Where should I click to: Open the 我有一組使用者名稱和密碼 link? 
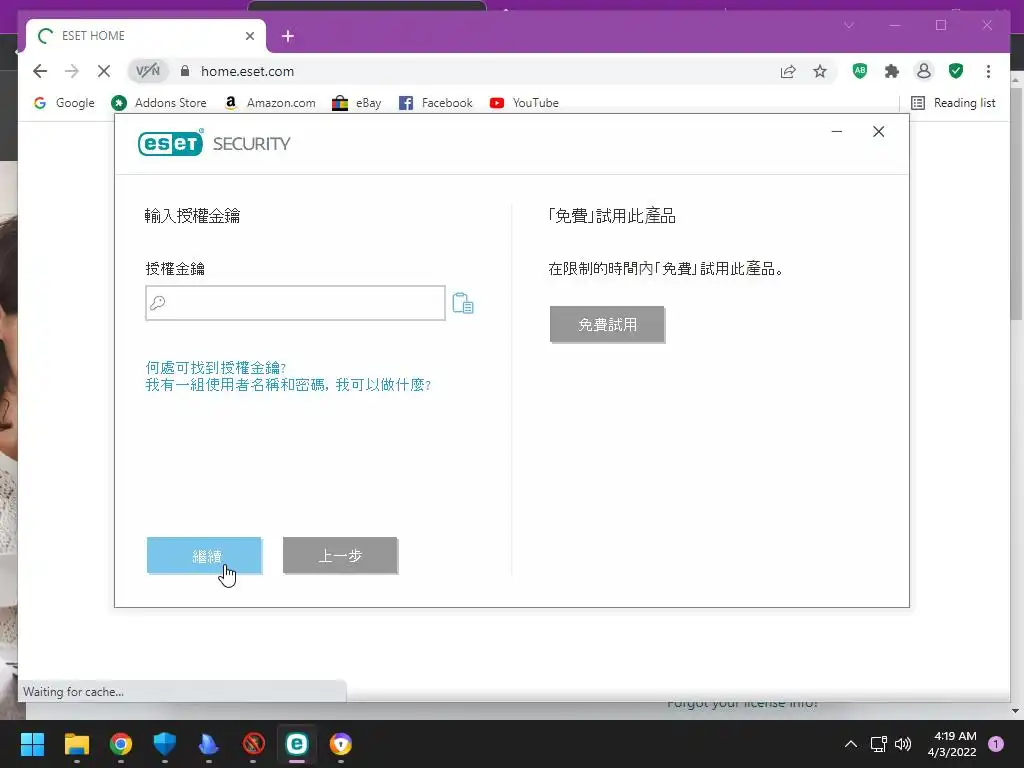(x=288, y=385)
